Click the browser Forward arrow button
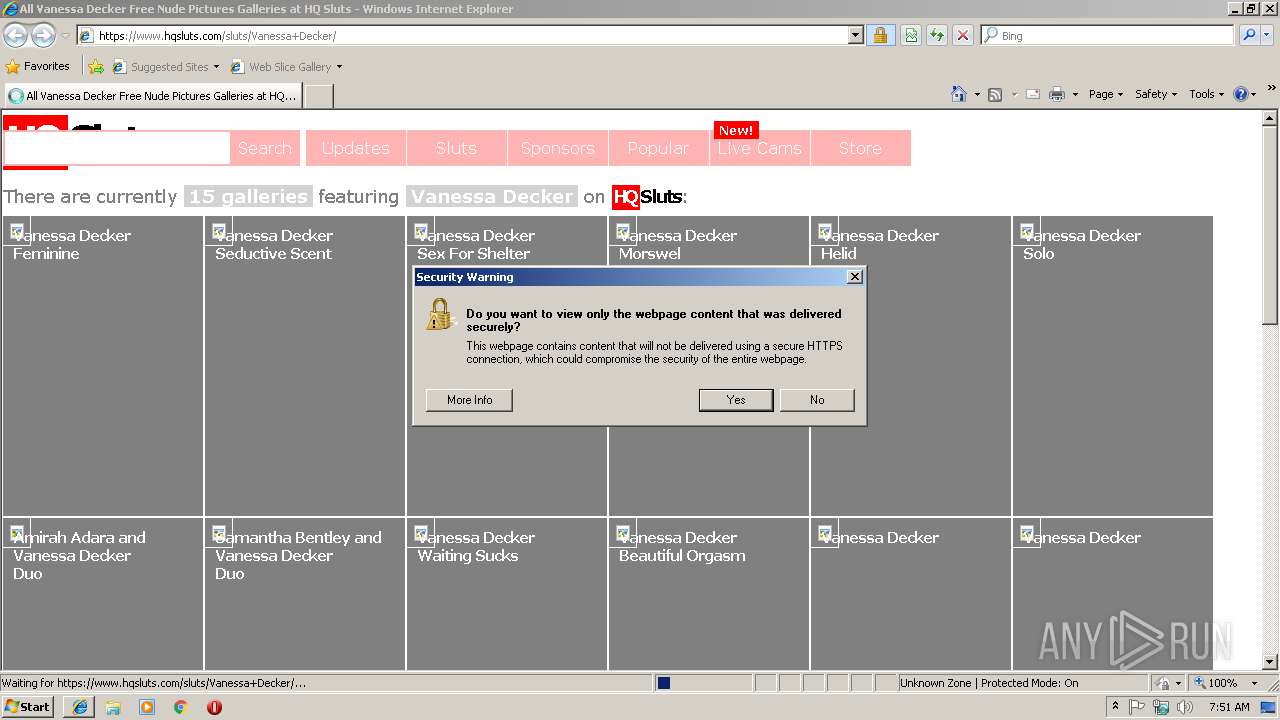 pos(43,36)
